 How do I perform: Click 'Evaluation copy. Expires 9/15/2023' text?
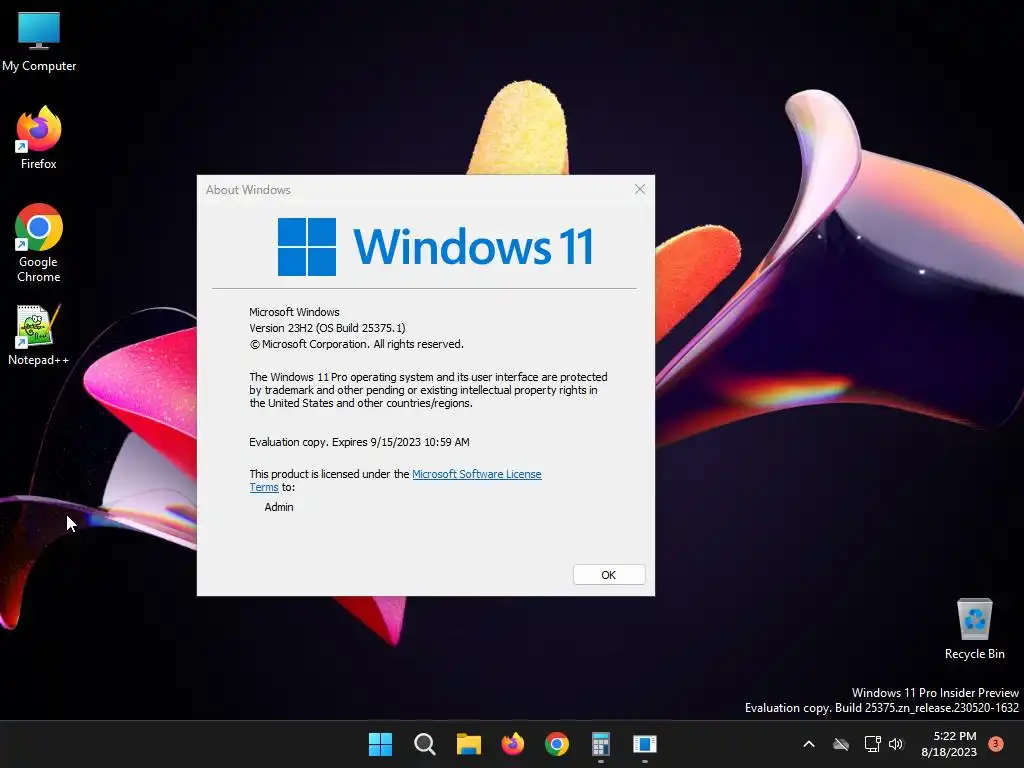tap(359, 442)
